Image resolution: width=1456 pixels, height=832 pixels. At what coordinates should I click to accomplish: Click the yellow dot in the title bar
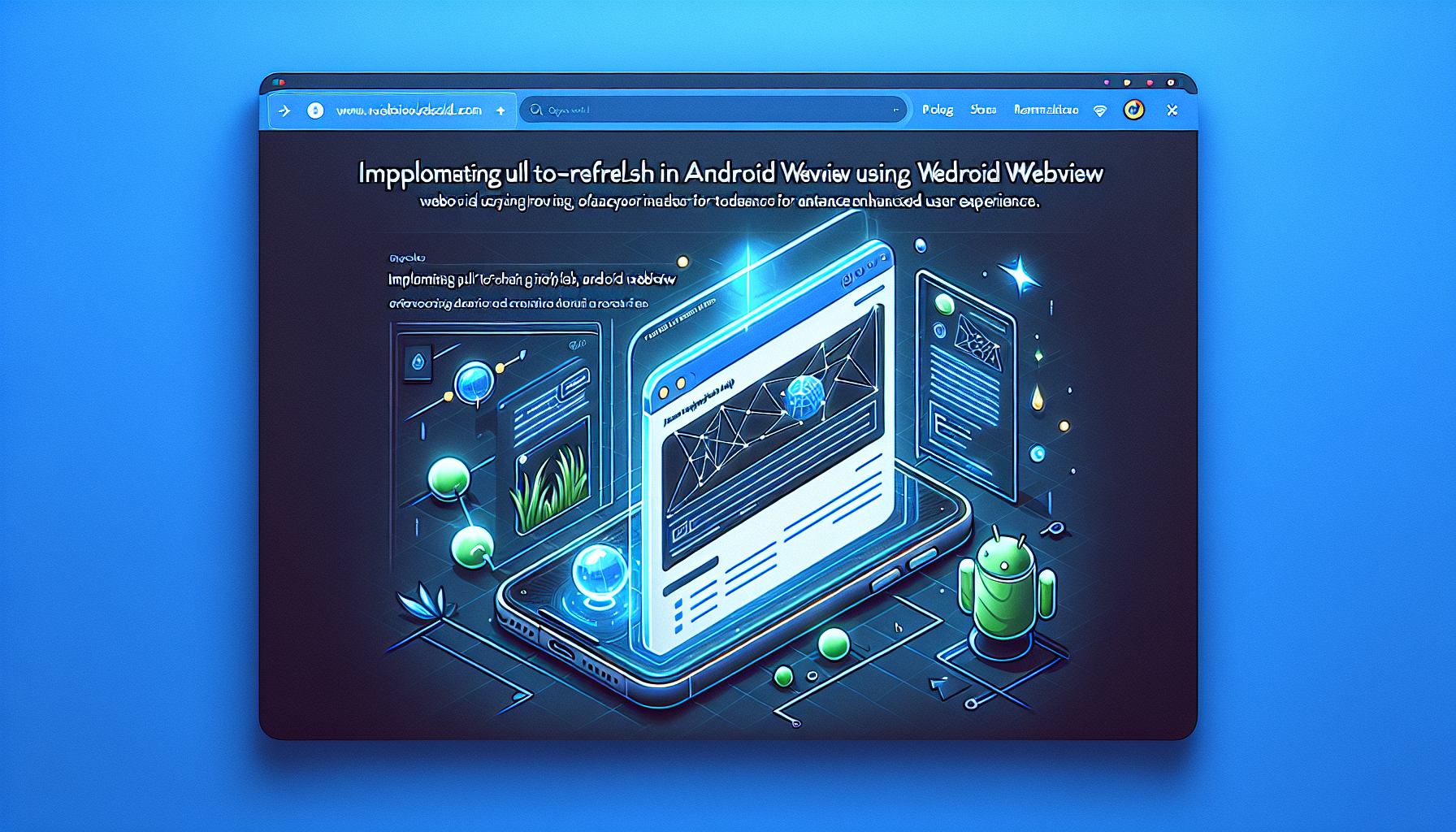tap(1127, 83)
